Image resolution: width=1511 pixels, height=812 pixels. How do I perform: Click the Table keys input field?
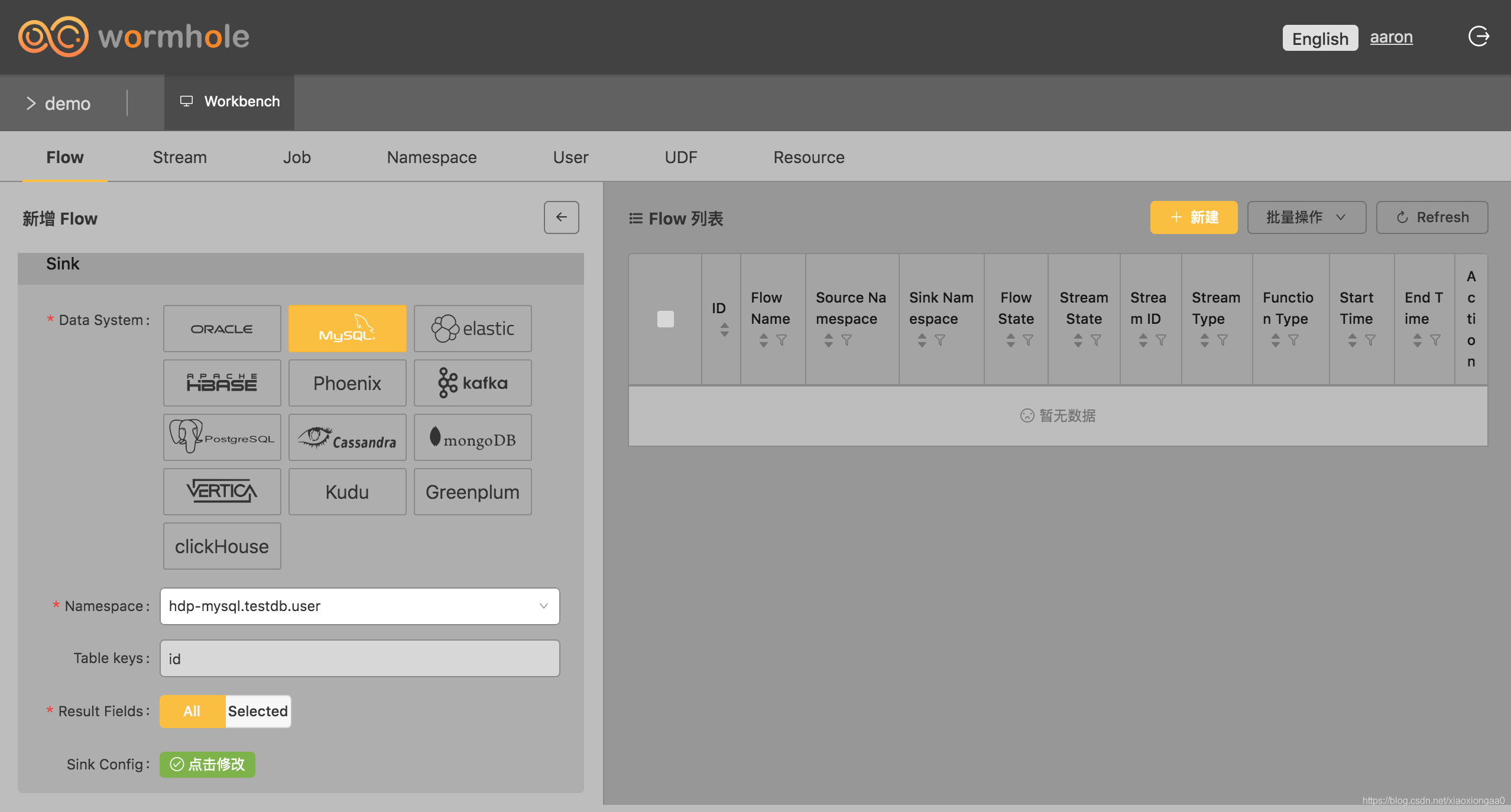tap(359, 658)
